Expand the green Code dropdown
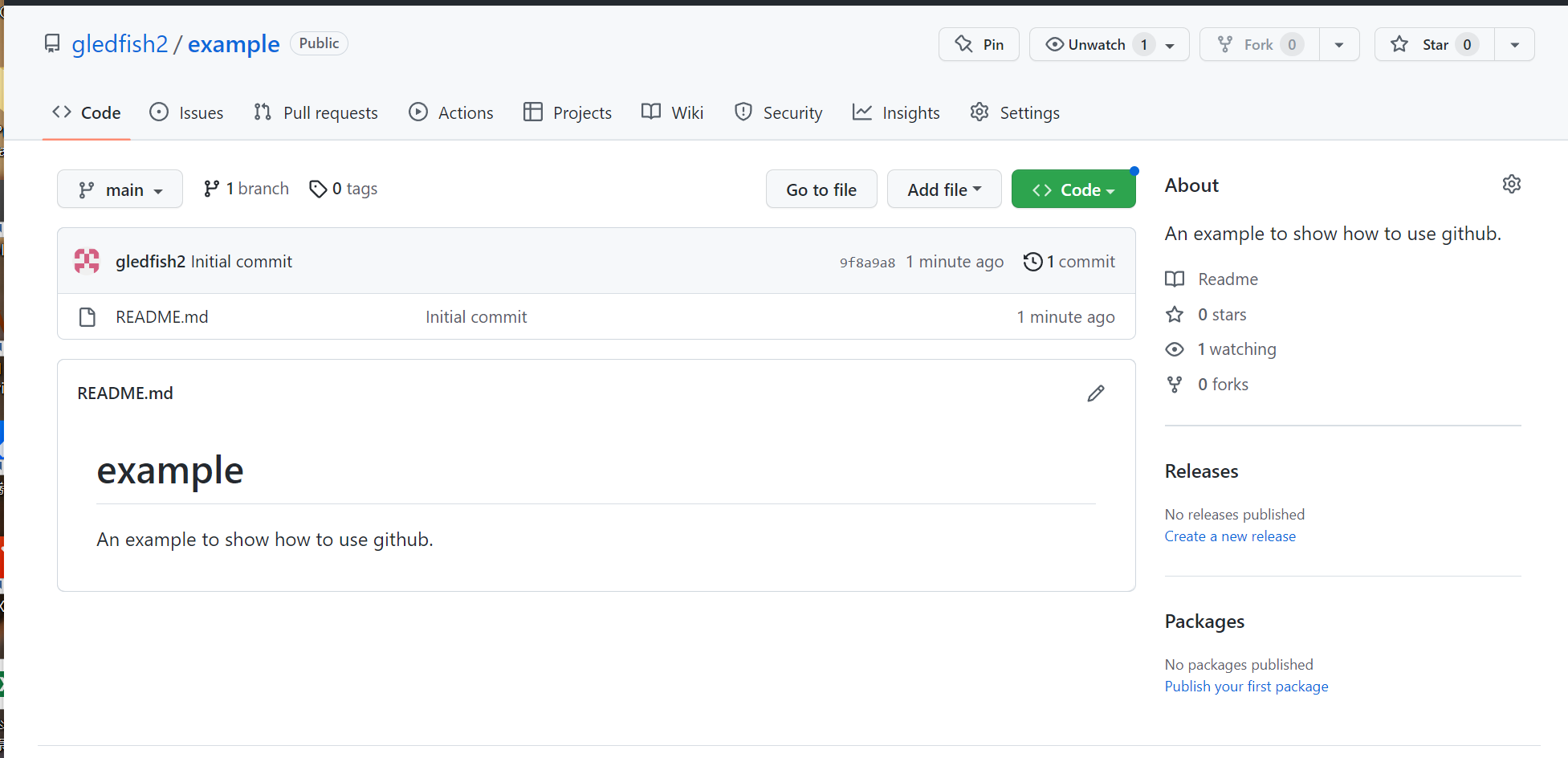Viewport: 1568px width, 758px height. point(1073,189)
